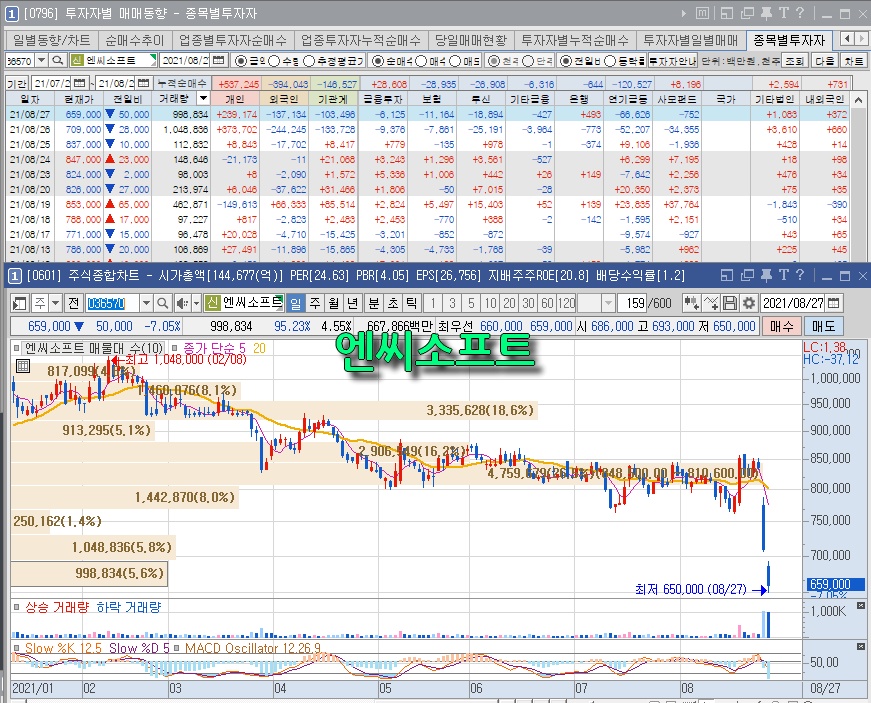Toggle left panel icon in chart toolbar
This screenshot has height=703, width=871.
pyautogui.click(x=20, y=303)
